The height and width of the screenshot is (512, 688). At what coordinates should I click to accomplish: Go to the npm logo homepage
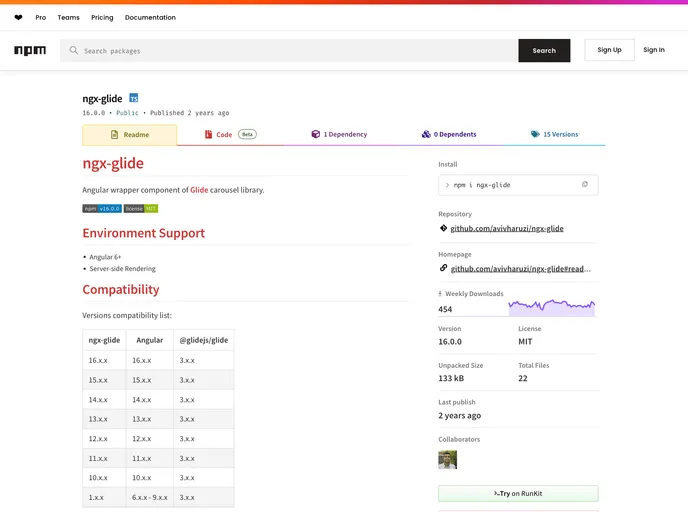click(x=30, y=50)
